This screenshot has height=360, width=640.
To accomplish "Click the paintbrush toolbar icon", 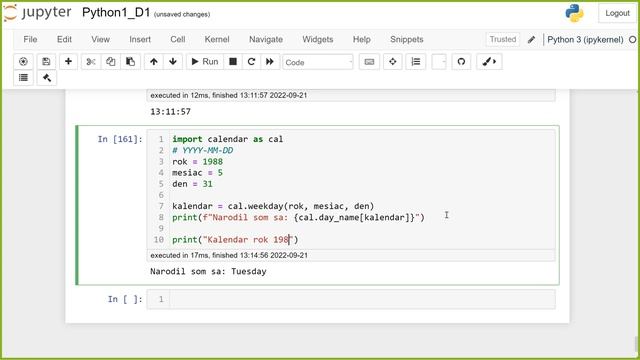I will click(489, 62).
